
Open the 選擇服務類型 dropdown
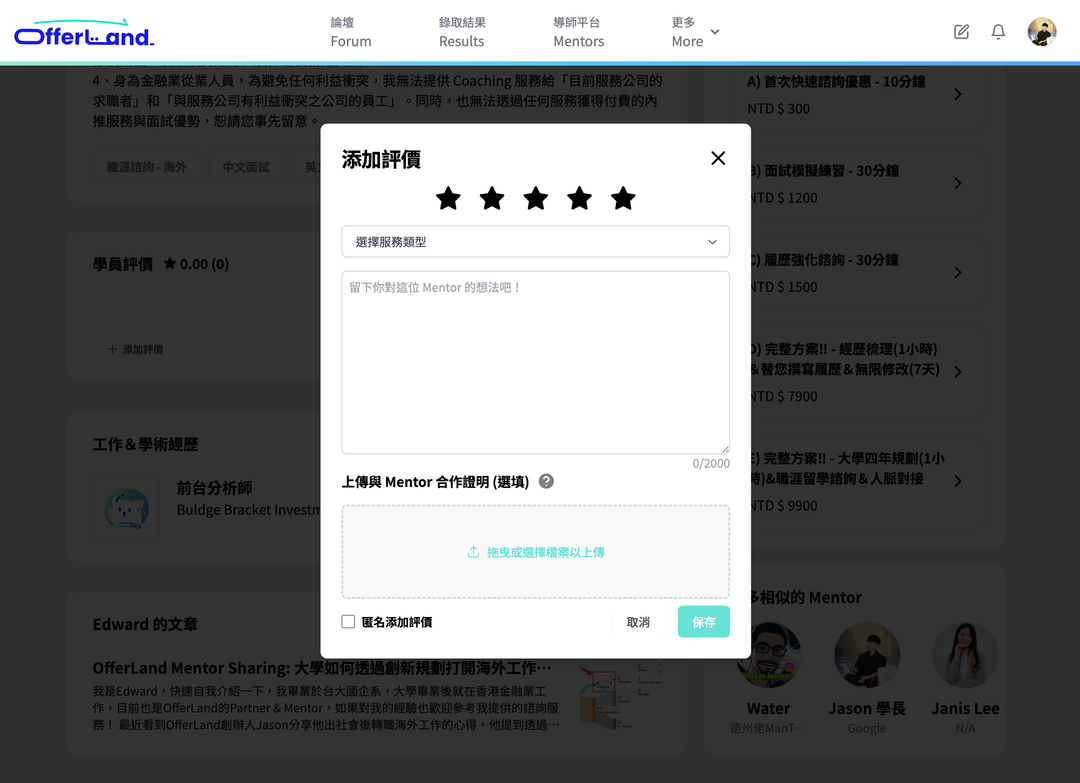536,242
